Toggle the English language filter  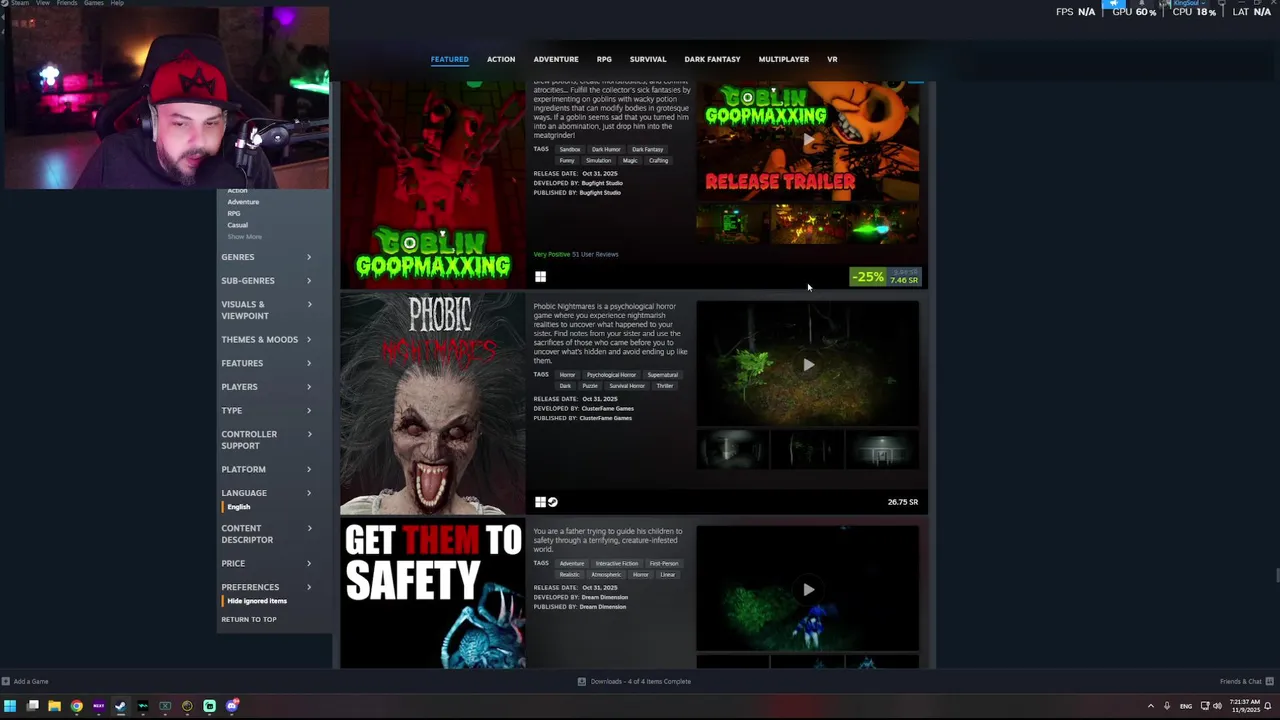pos(238,507)
